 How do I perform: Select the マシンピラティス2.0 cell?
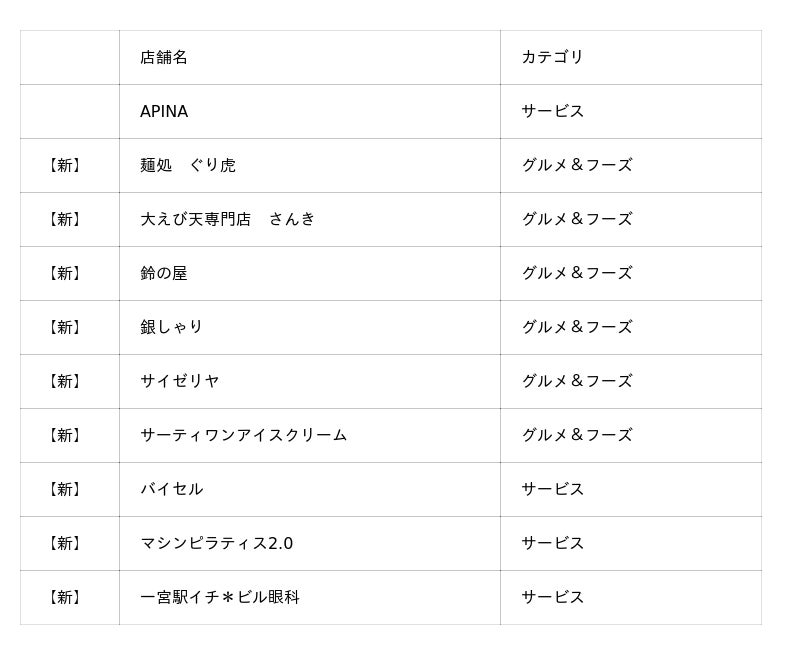point(216,543)
